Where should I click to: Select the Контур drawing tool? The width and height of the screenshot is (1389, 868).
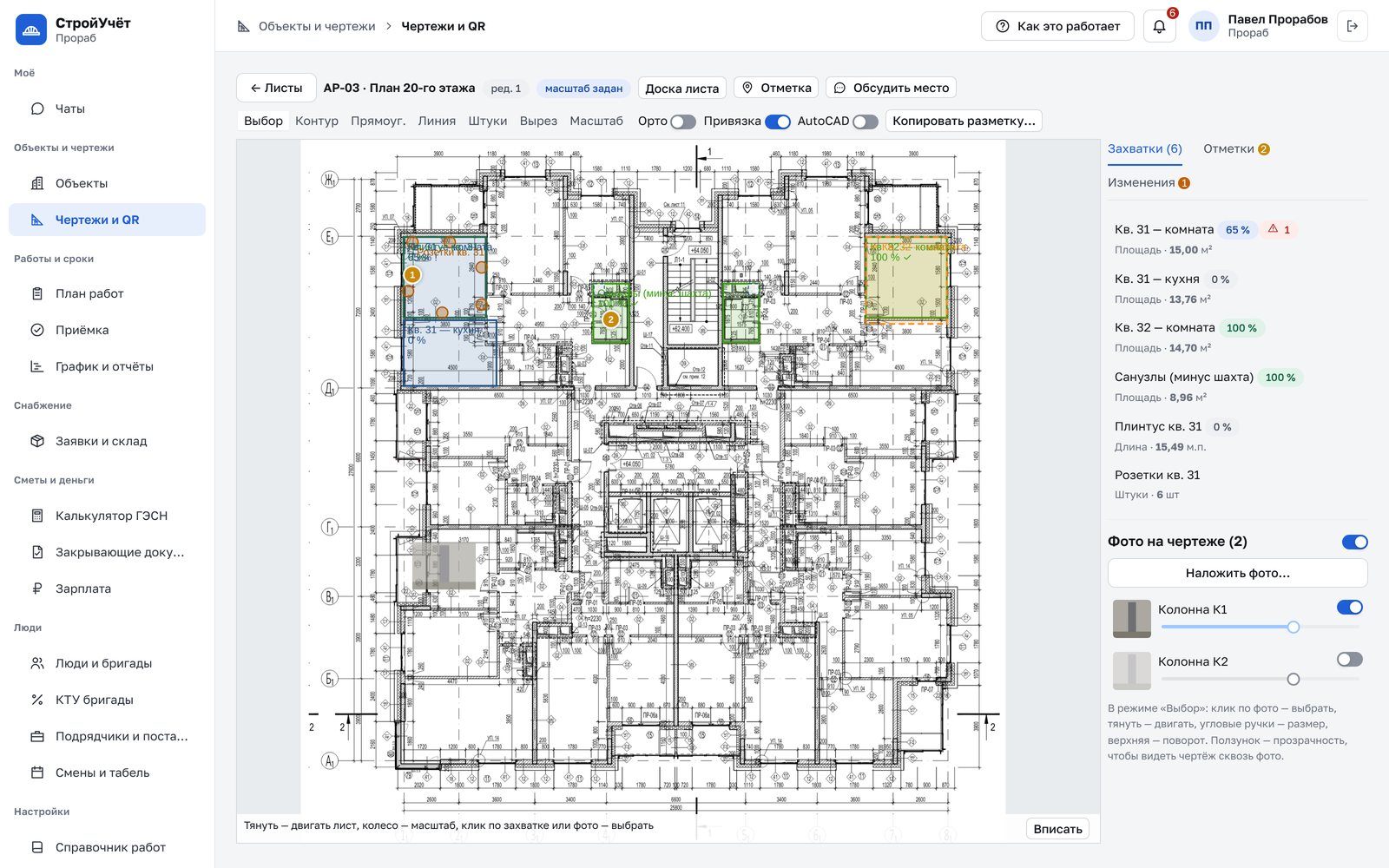317,121
